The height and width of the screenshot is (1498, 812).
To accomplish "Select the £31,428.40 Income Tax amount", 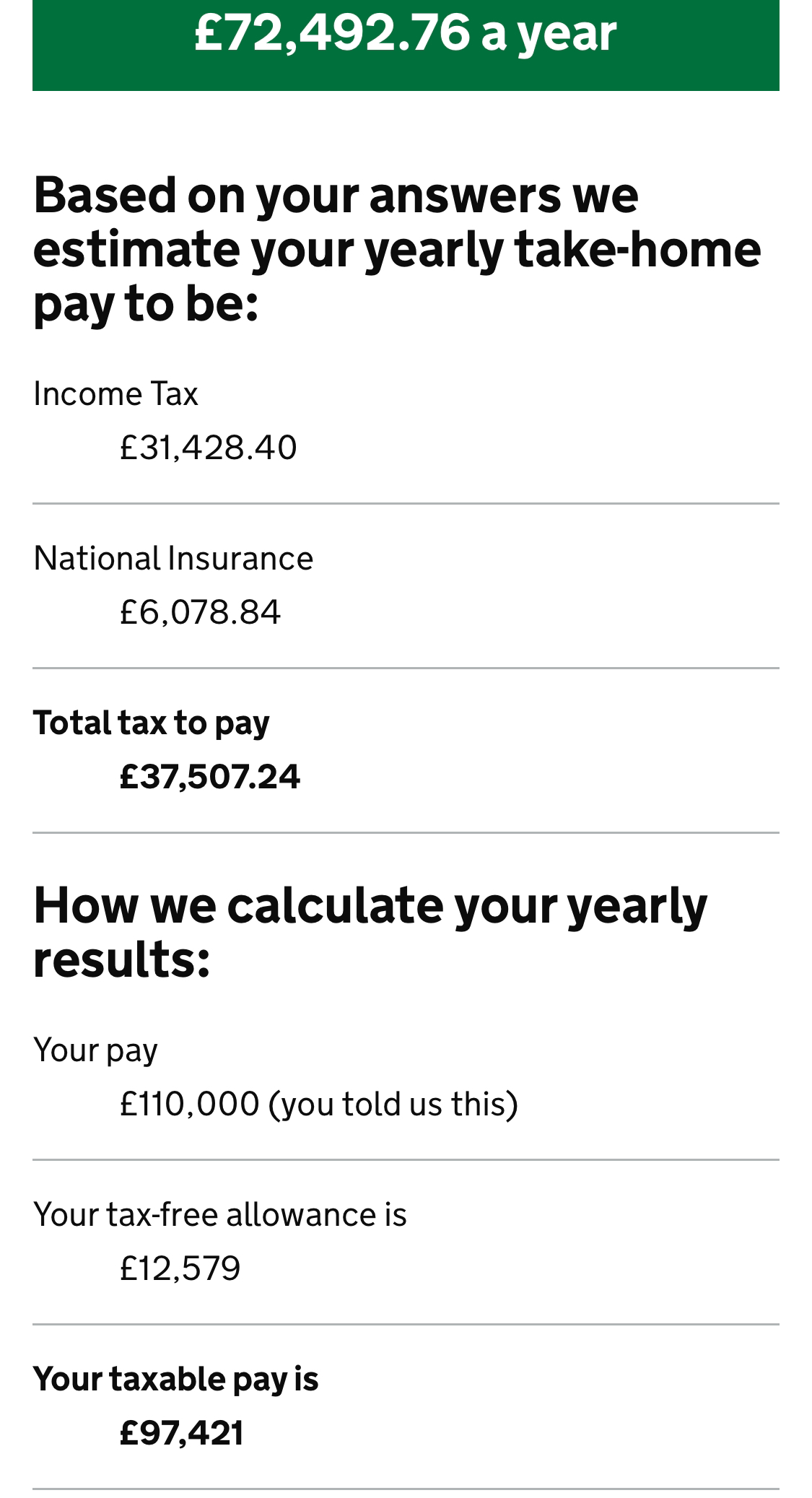I will pyautogui.click(x=208, y=448).
